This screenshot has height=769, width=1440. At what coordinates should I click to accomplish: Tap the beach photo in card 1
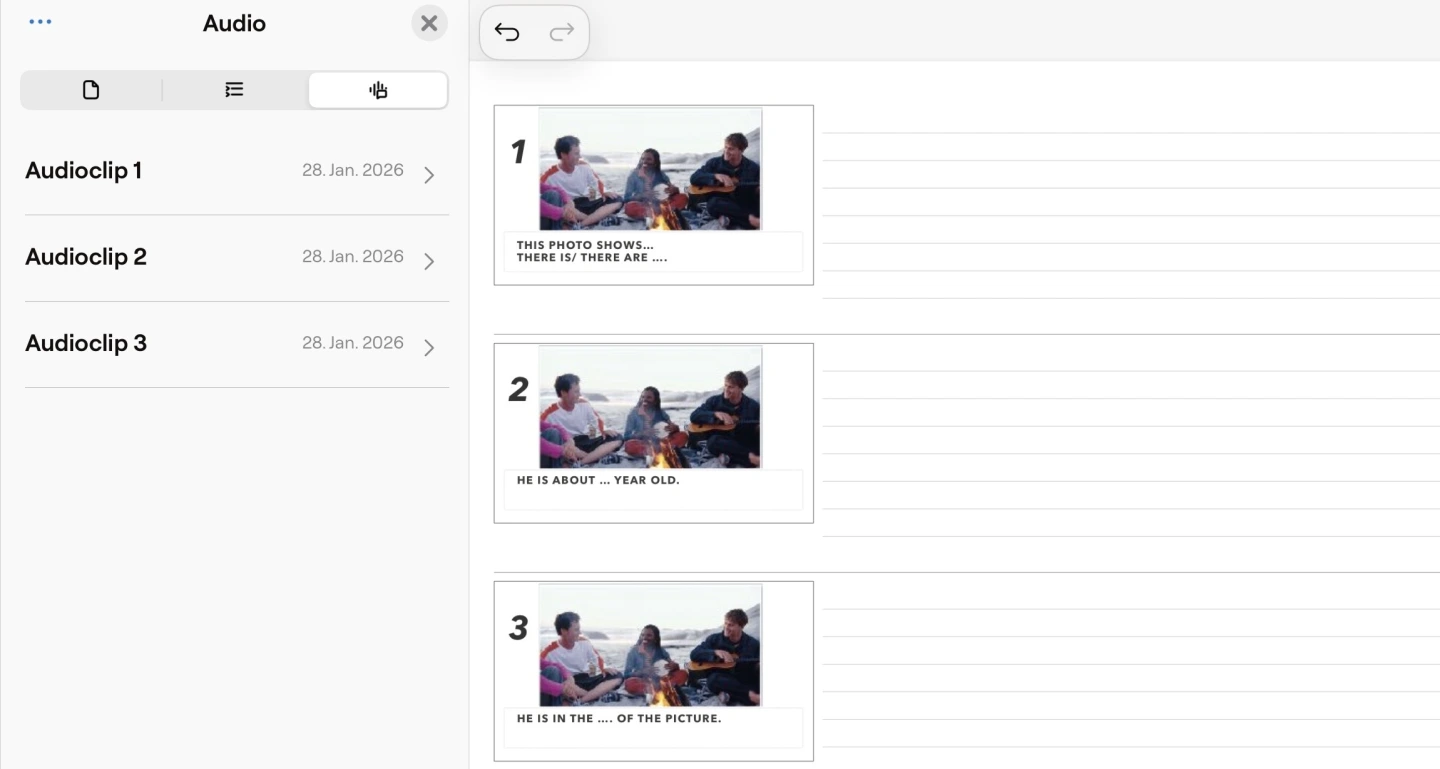tap(650, 169)
